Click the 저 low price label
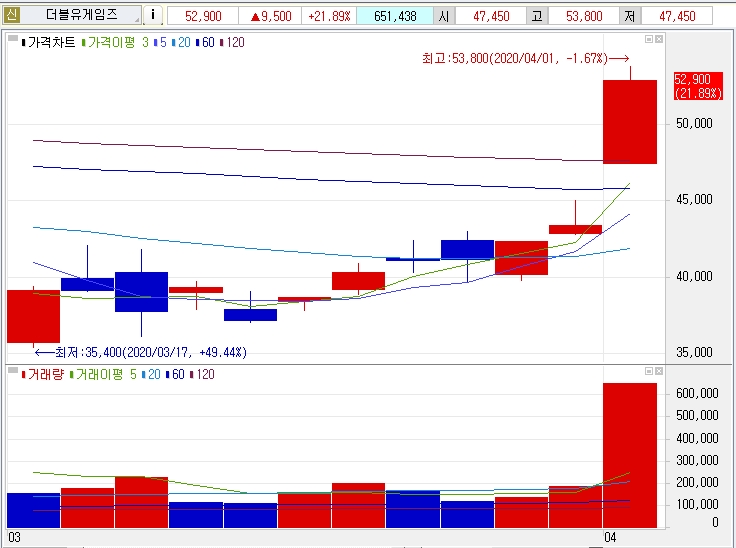This screenshot has width=736, height=548. [630, 16]
